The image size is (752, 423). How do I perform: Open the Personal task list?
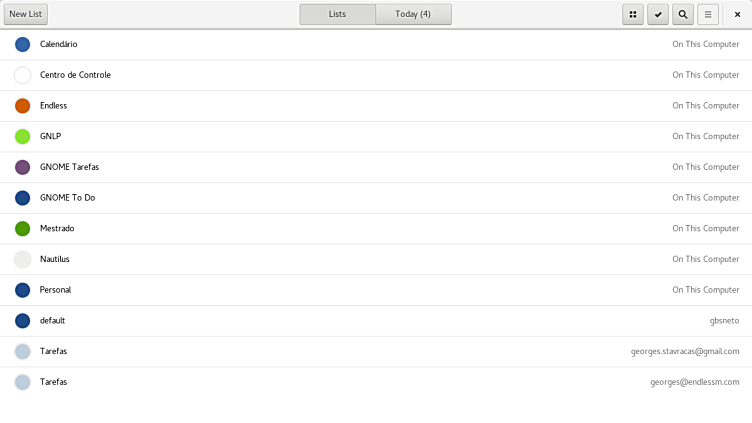pyautogui.click(x=55, y=290)
